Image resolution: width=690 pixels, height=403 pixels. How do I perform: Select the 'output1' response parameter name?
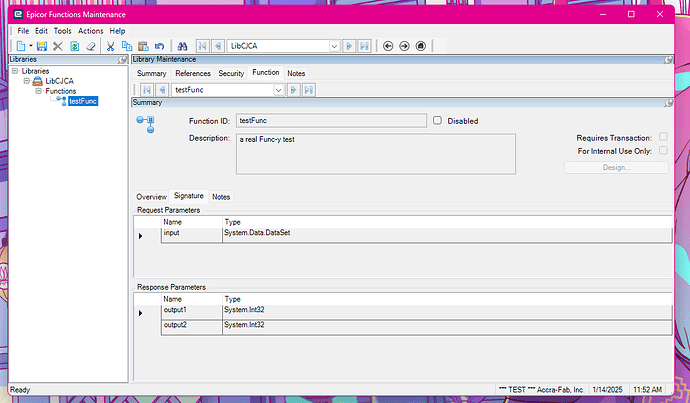tap(192, 312)
